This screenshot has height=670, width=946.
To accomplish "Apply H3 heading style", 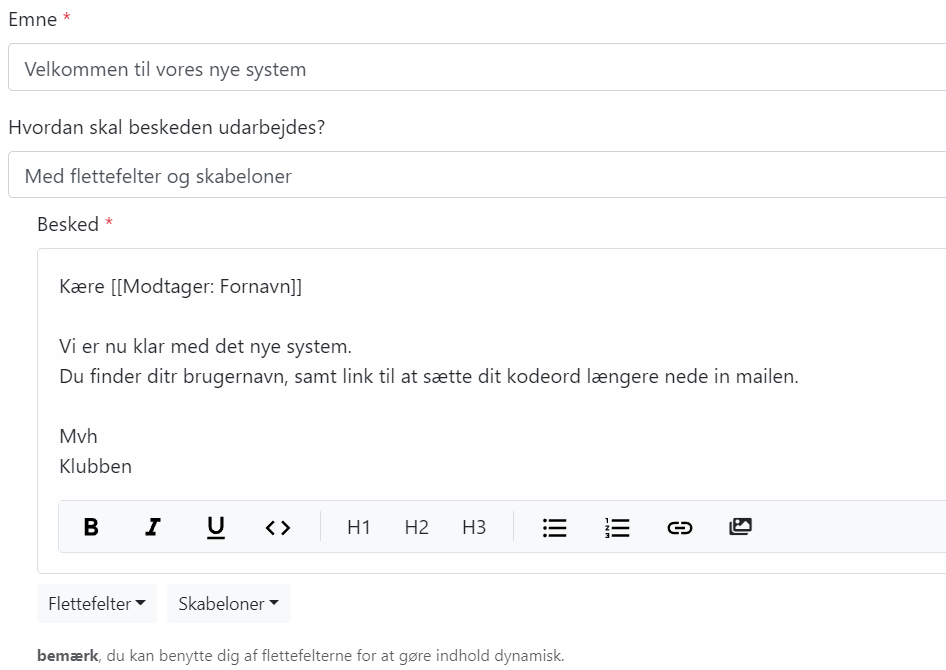I will point(474,528).
